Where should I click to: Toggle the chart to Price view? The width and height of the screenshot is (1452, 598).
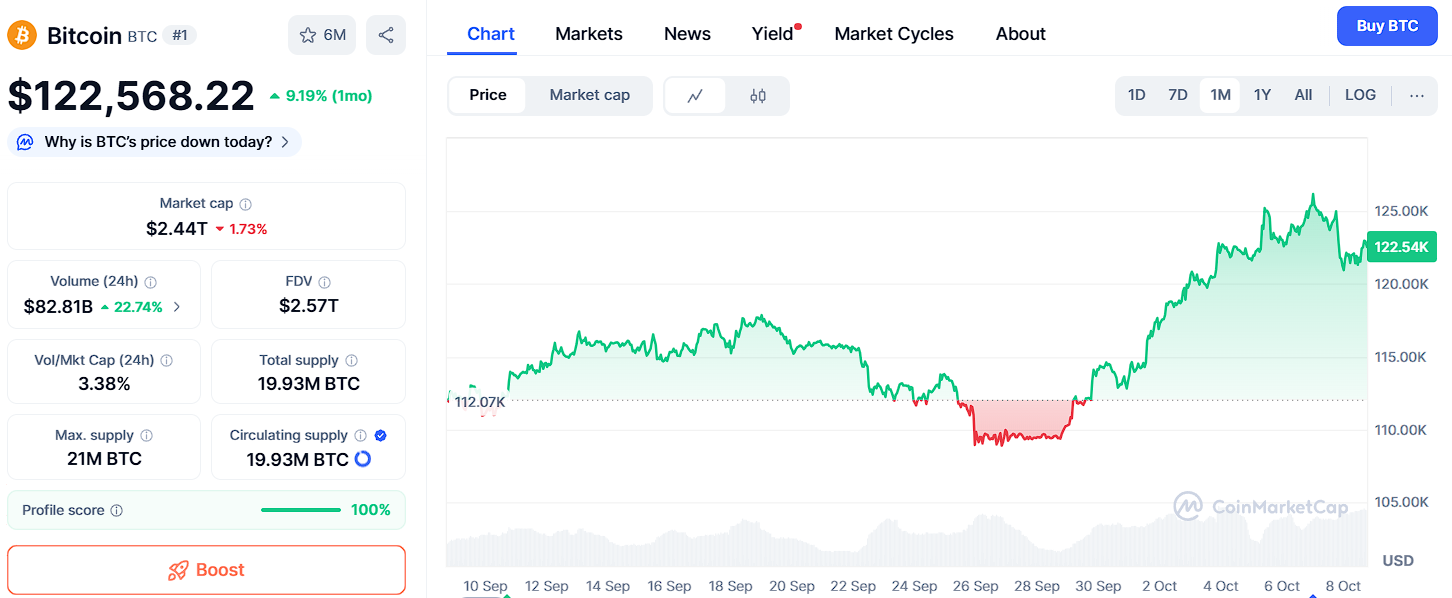(488, 95)
